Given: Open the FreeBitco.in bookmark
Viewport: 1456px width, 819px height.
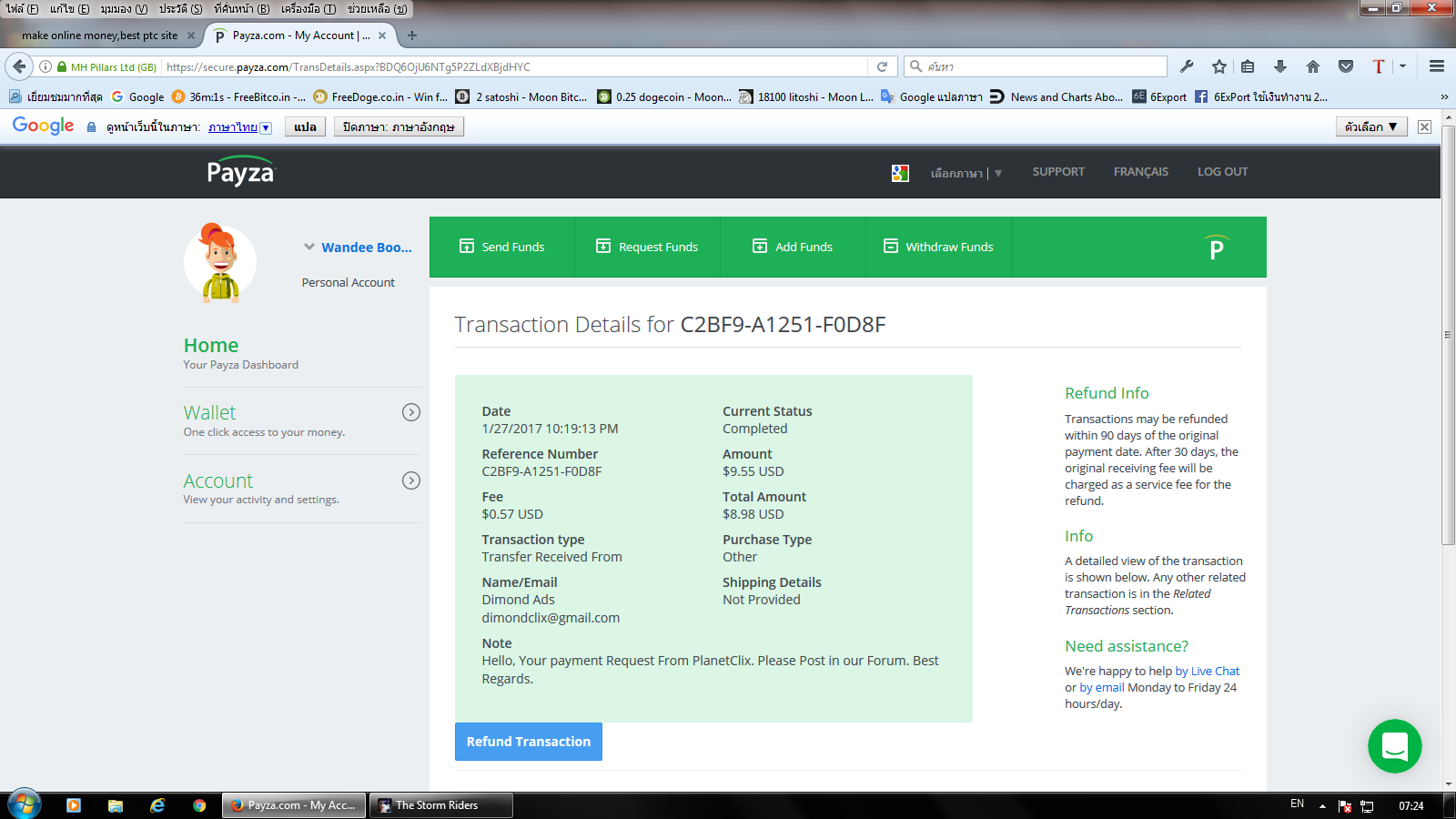Looking at the screenshot, I should (x=238, y=96).
